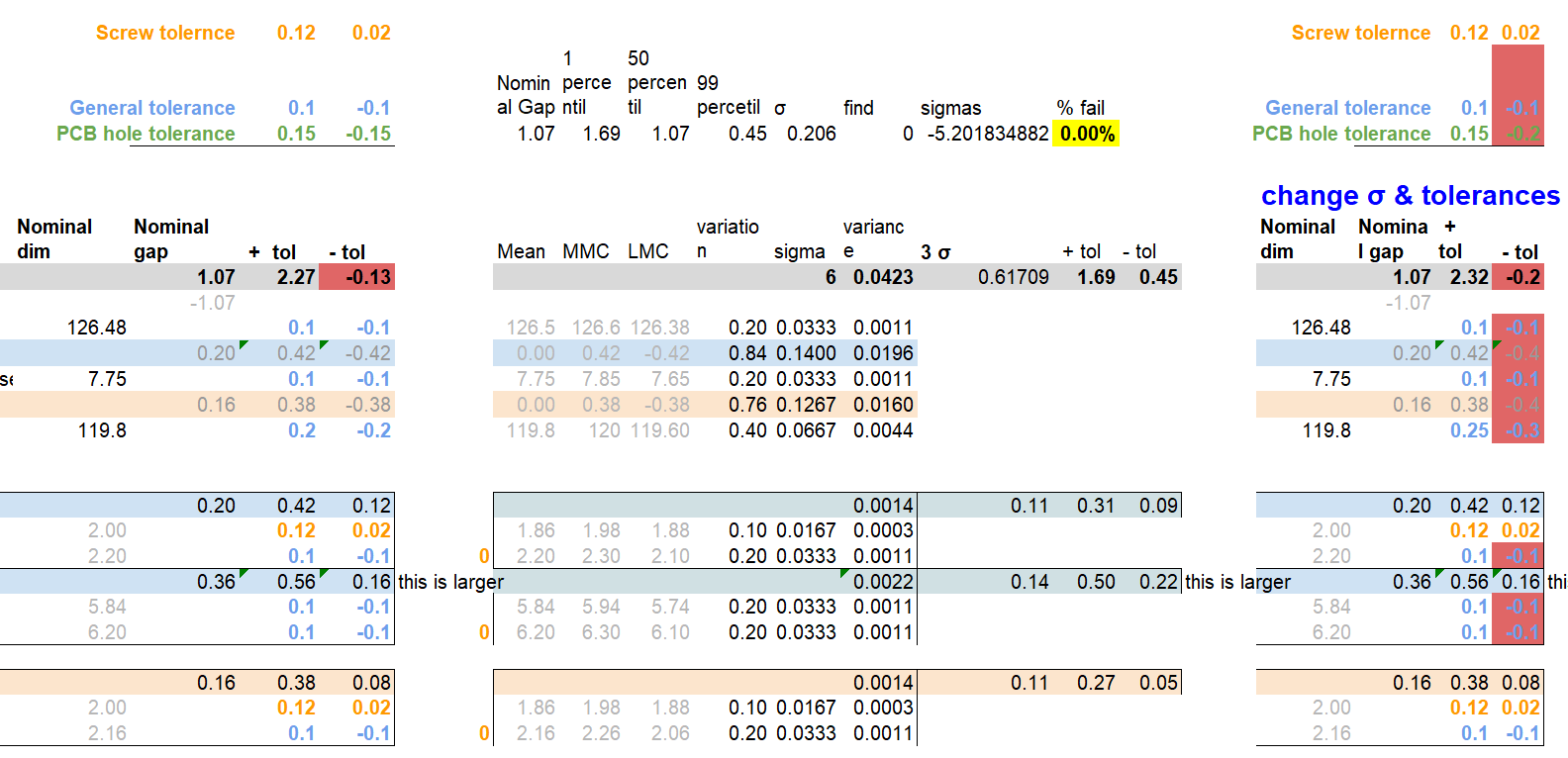Select the red -0.13 tolerance cell

click(357, 277)
